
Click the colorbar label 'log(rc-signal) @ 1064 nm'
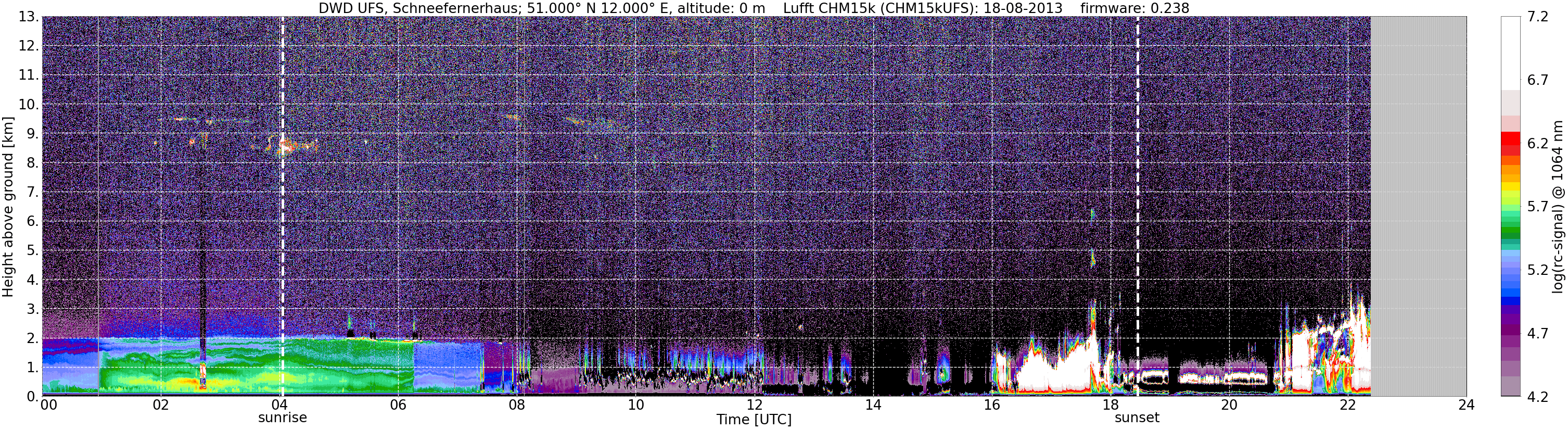click(1558, 207)
